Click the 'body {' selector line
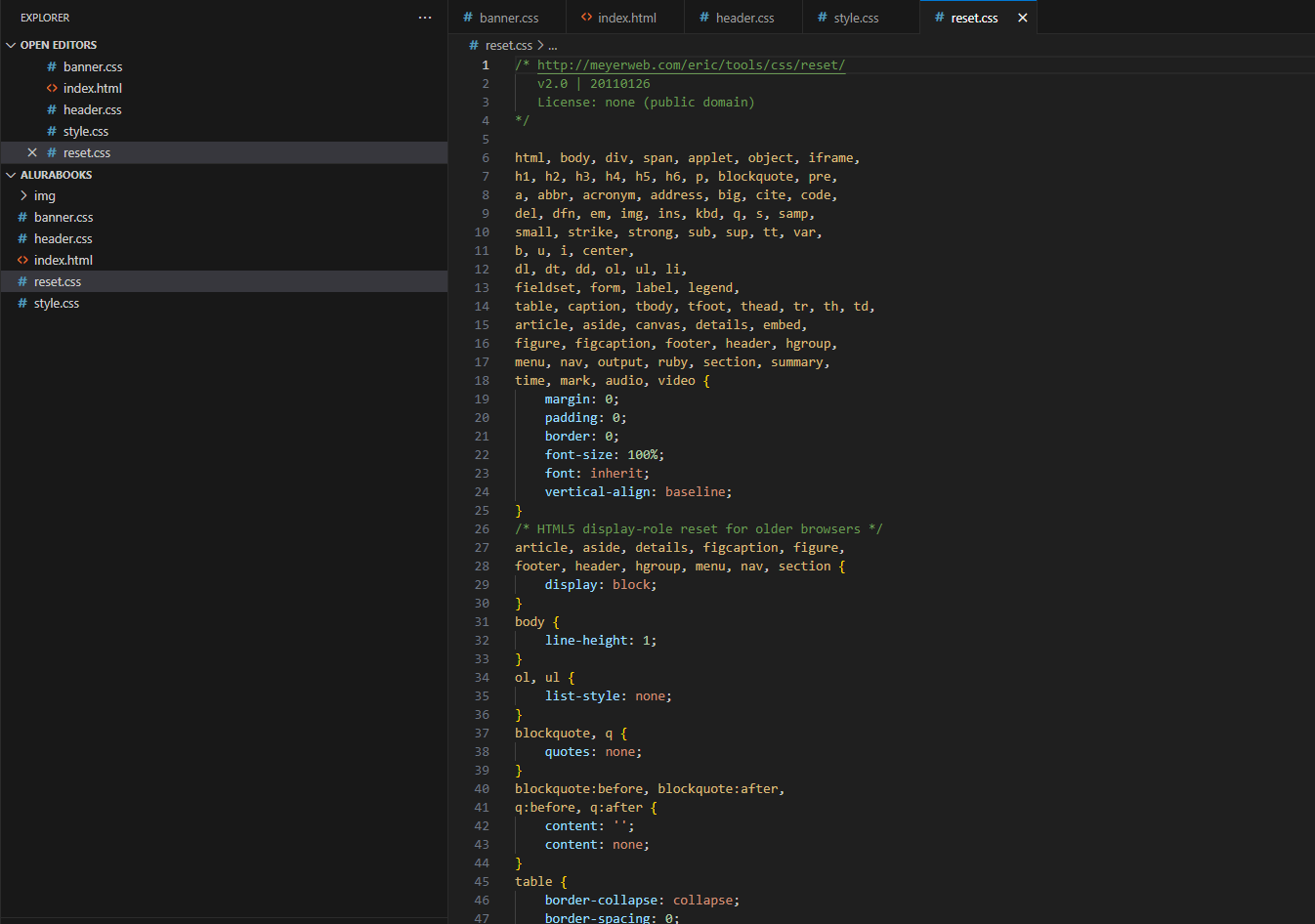The width and height of the screenshot is (1315, 924). tap(537, 621)
